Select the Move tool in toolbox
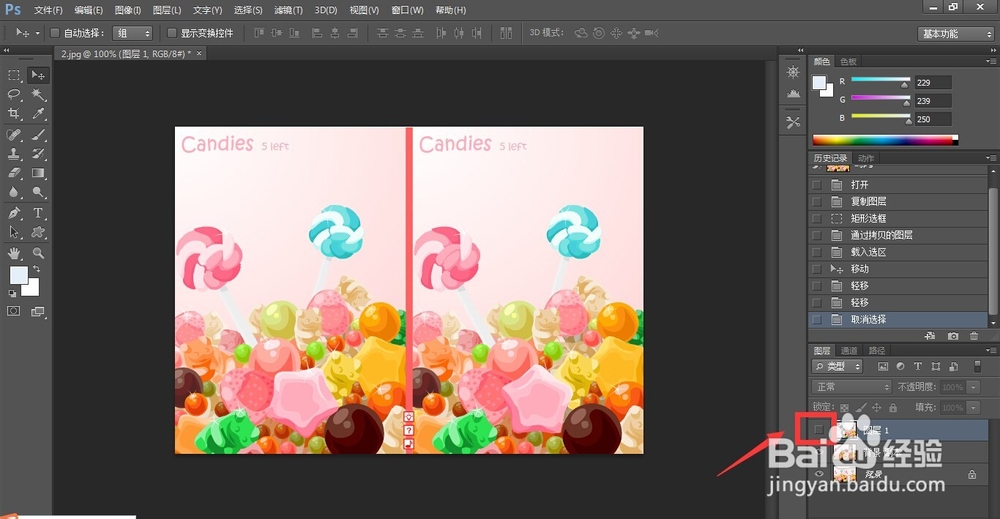The image size is (1000, 519). pos(38,75)
